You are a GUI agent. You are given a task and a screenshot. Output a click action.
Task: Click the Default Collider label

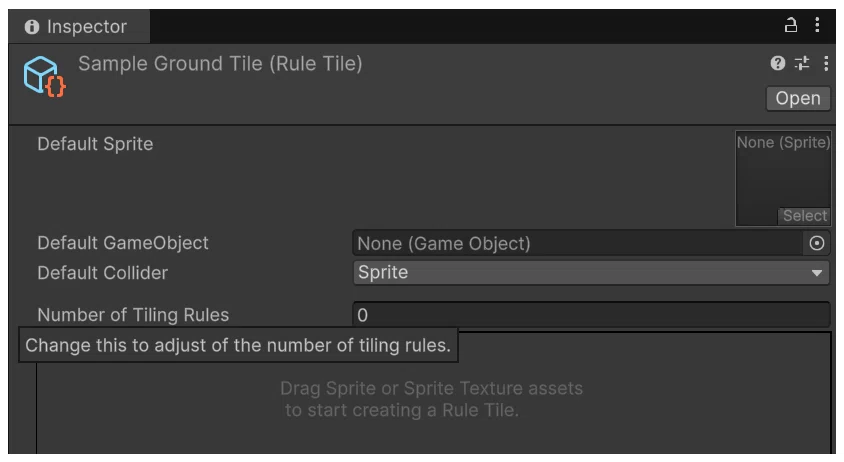pos(103,273)
